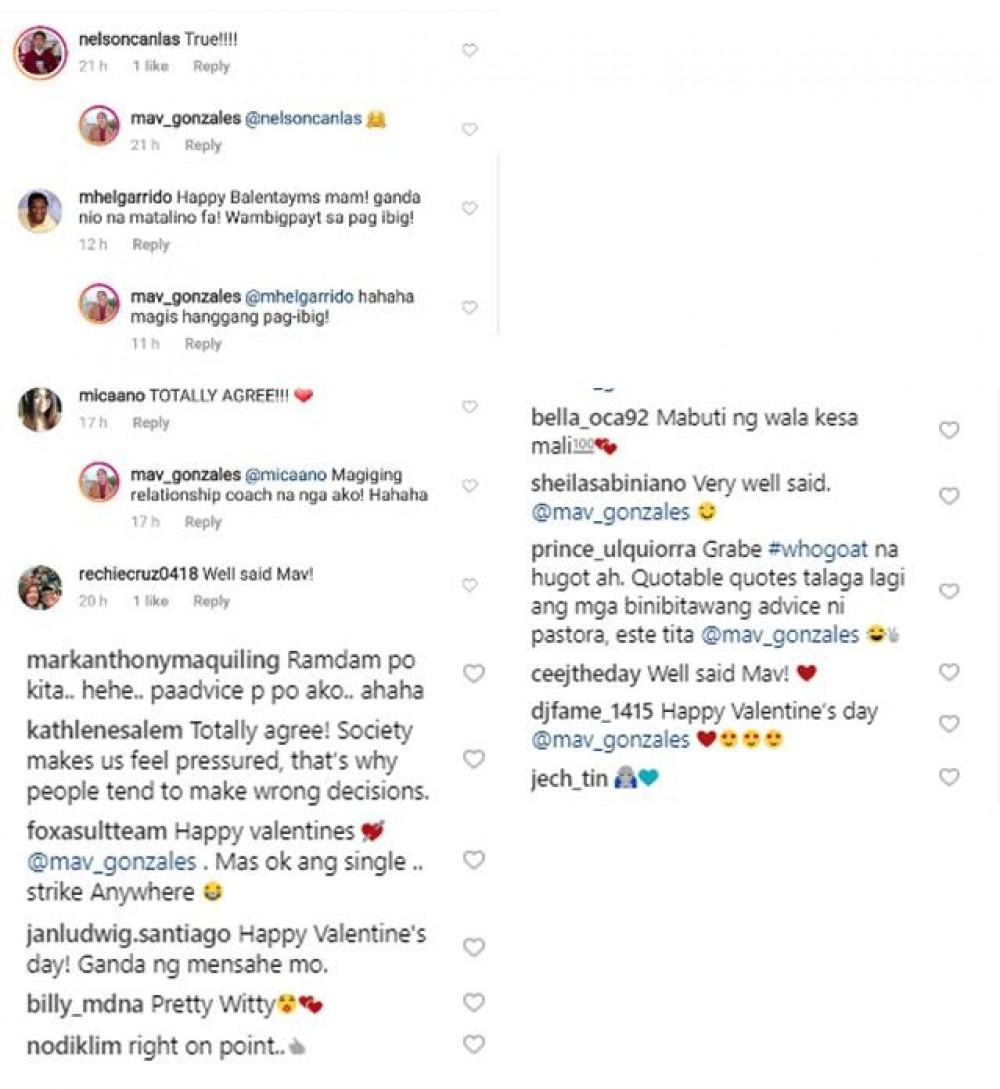The width and height of the screenshot is (1000, 1089).
Task: Heart ceejtheday's Well said Mav comment
Action: pyautogui.click(x=949, y=672)
